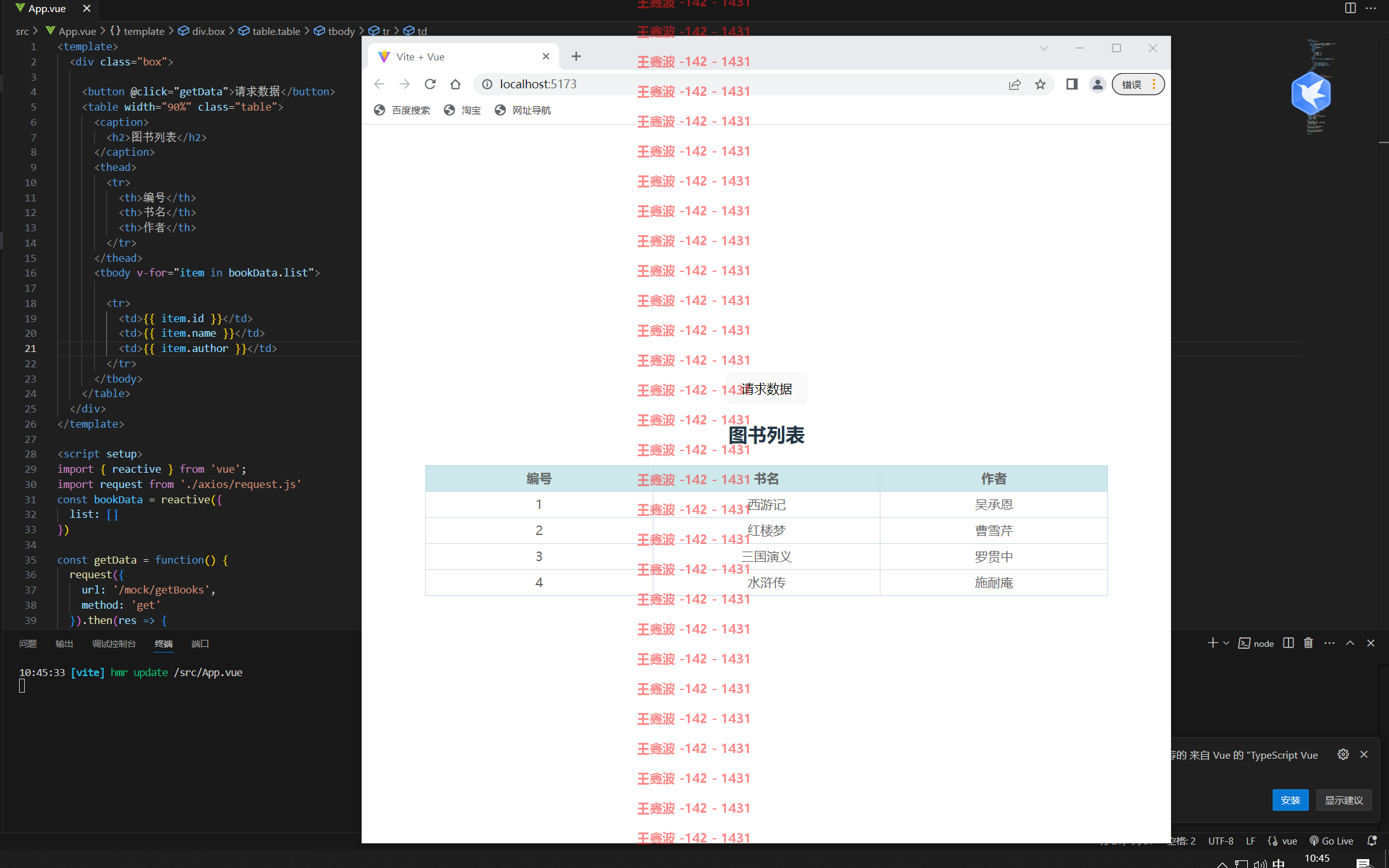Select vue language mode in status bar
Viewport: 1389px width, 868px height.
[1283, 841]
